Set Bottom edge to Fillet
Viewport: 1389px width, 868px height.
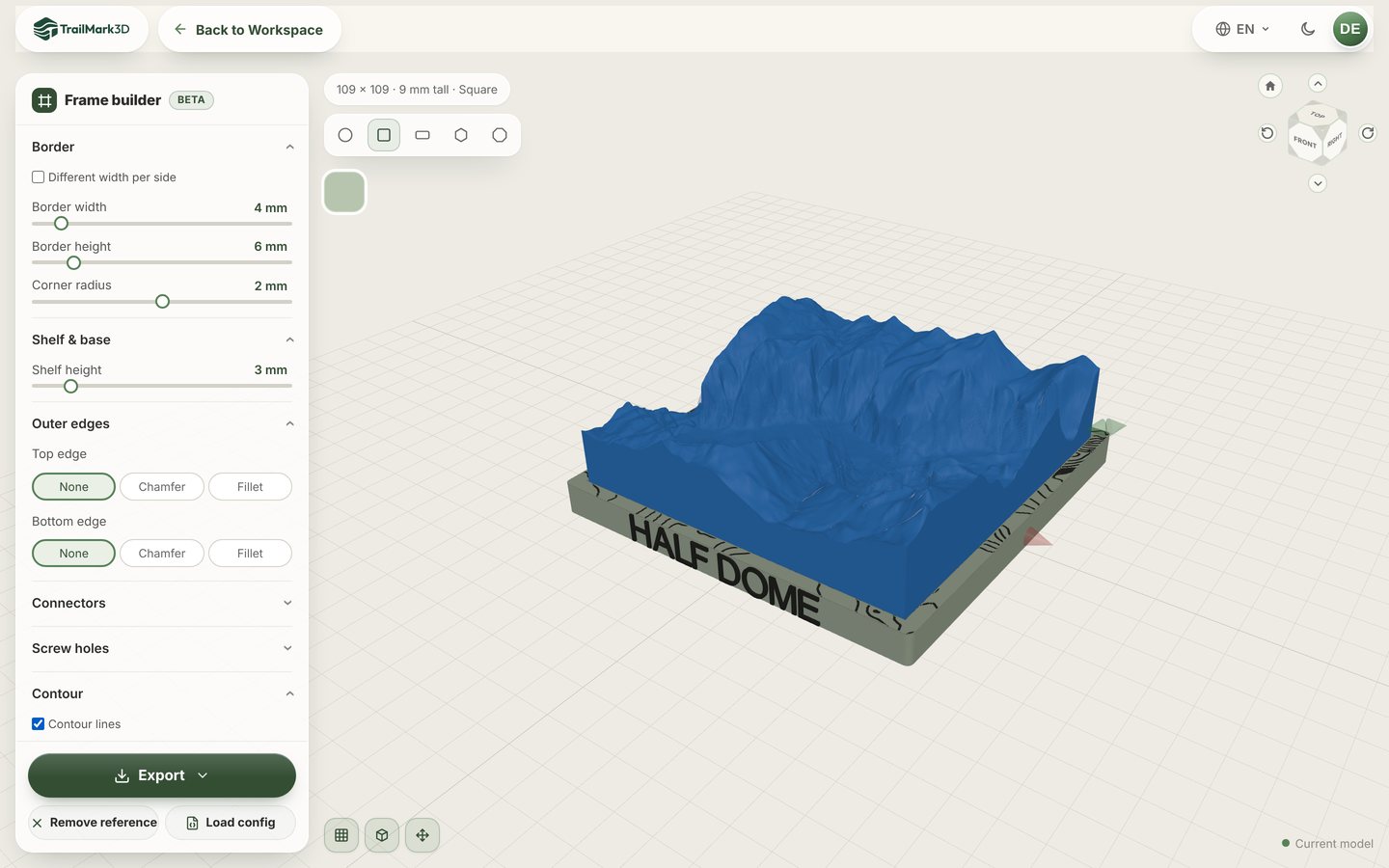point(250,554)
